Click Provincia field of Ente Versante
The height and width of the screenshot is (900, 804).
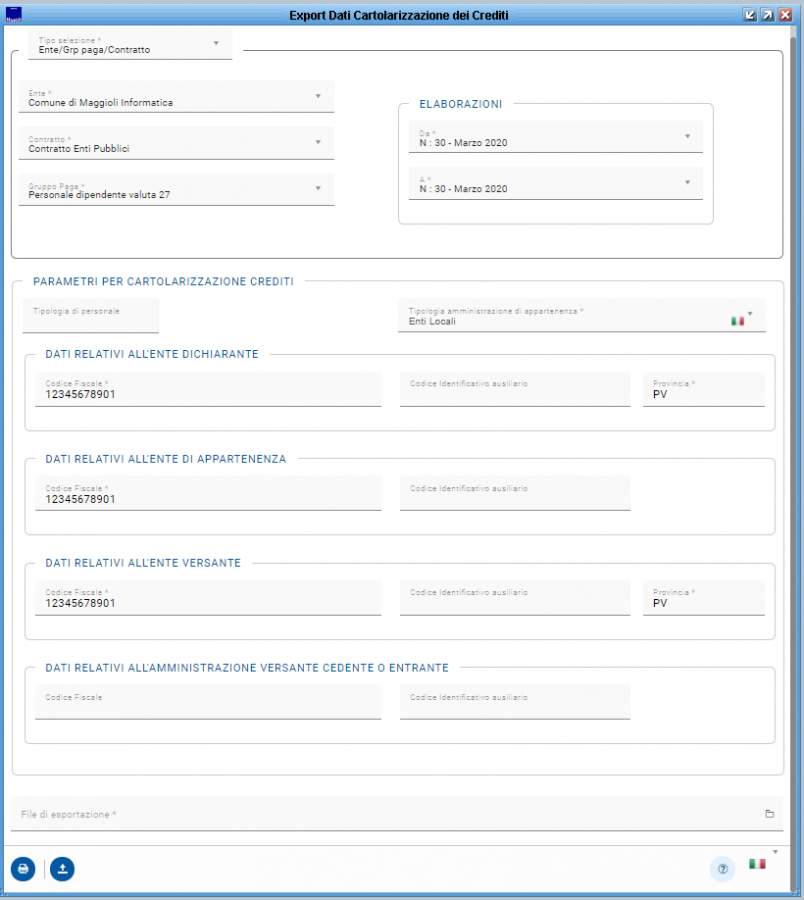click(704, 598)
